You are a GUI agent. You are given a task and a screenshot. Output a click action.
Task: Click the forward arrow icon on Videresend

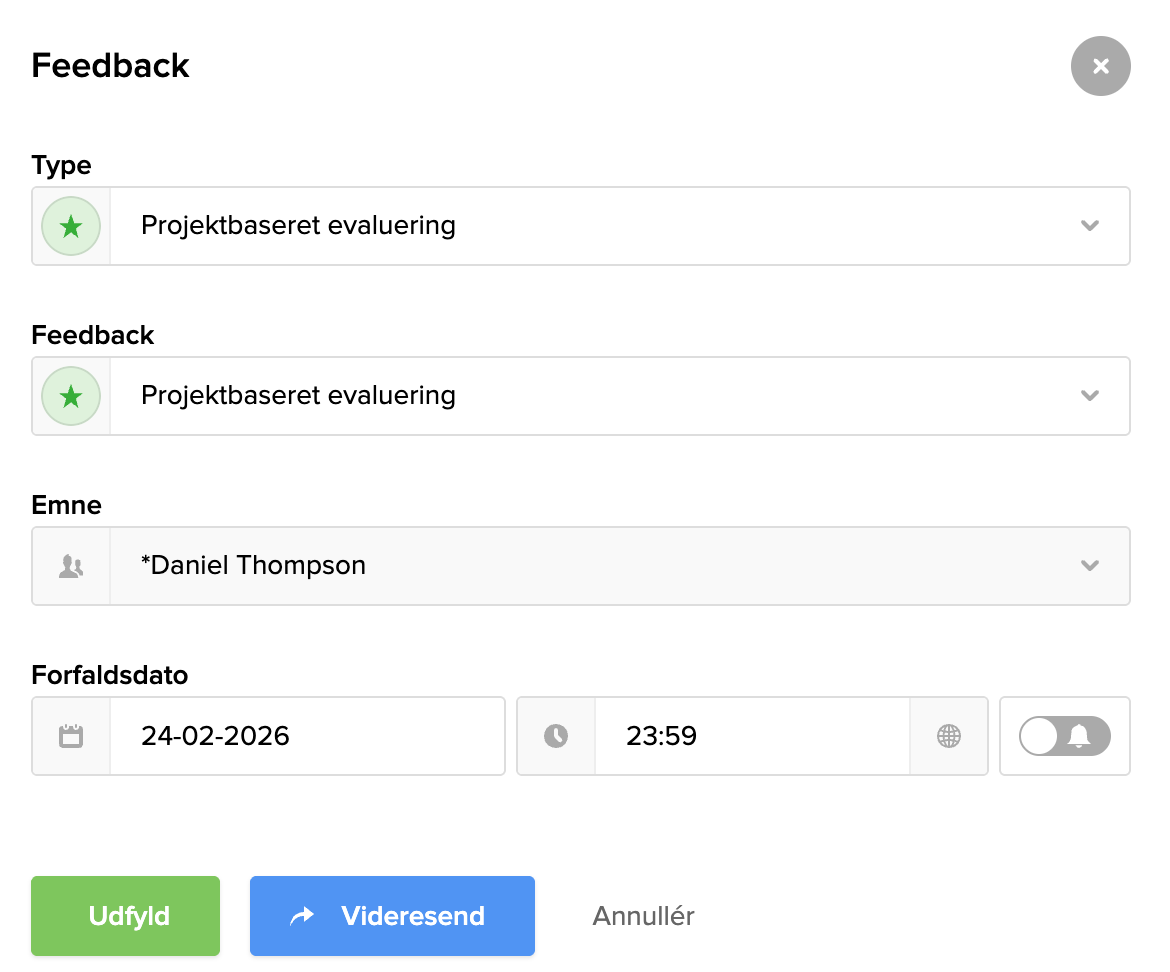[x=302, y=916]
